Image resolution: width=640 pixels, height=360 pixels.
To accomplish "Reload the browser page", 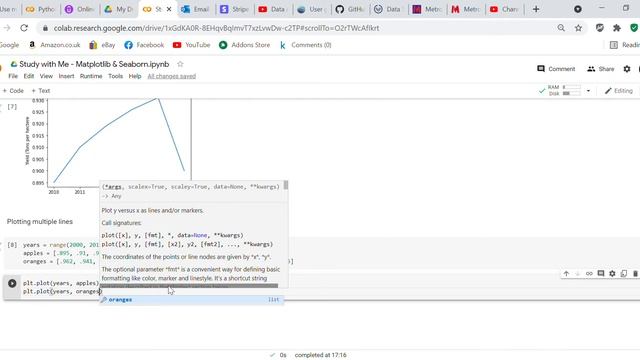I will (24, 28).
